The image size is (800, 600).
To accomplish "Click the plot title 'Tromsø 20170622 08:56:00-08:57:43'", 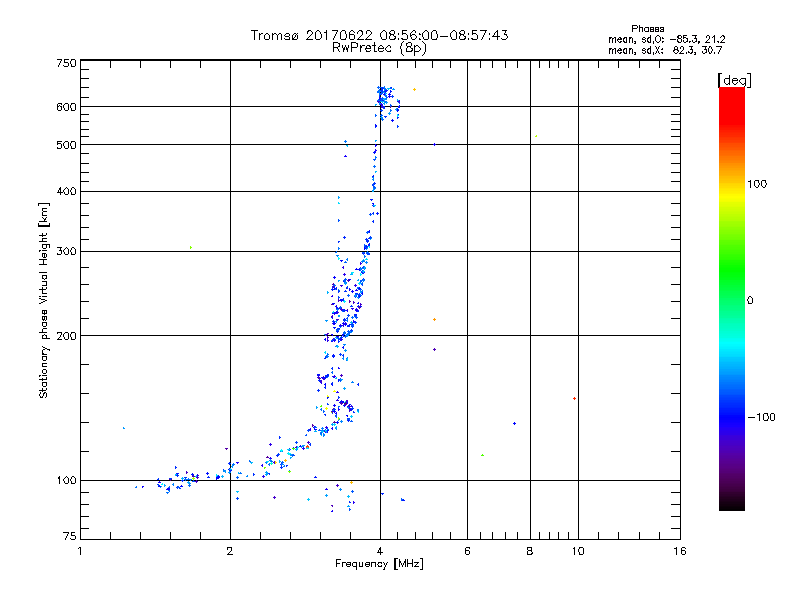I will pyautogui.click(x=379, y=35).
